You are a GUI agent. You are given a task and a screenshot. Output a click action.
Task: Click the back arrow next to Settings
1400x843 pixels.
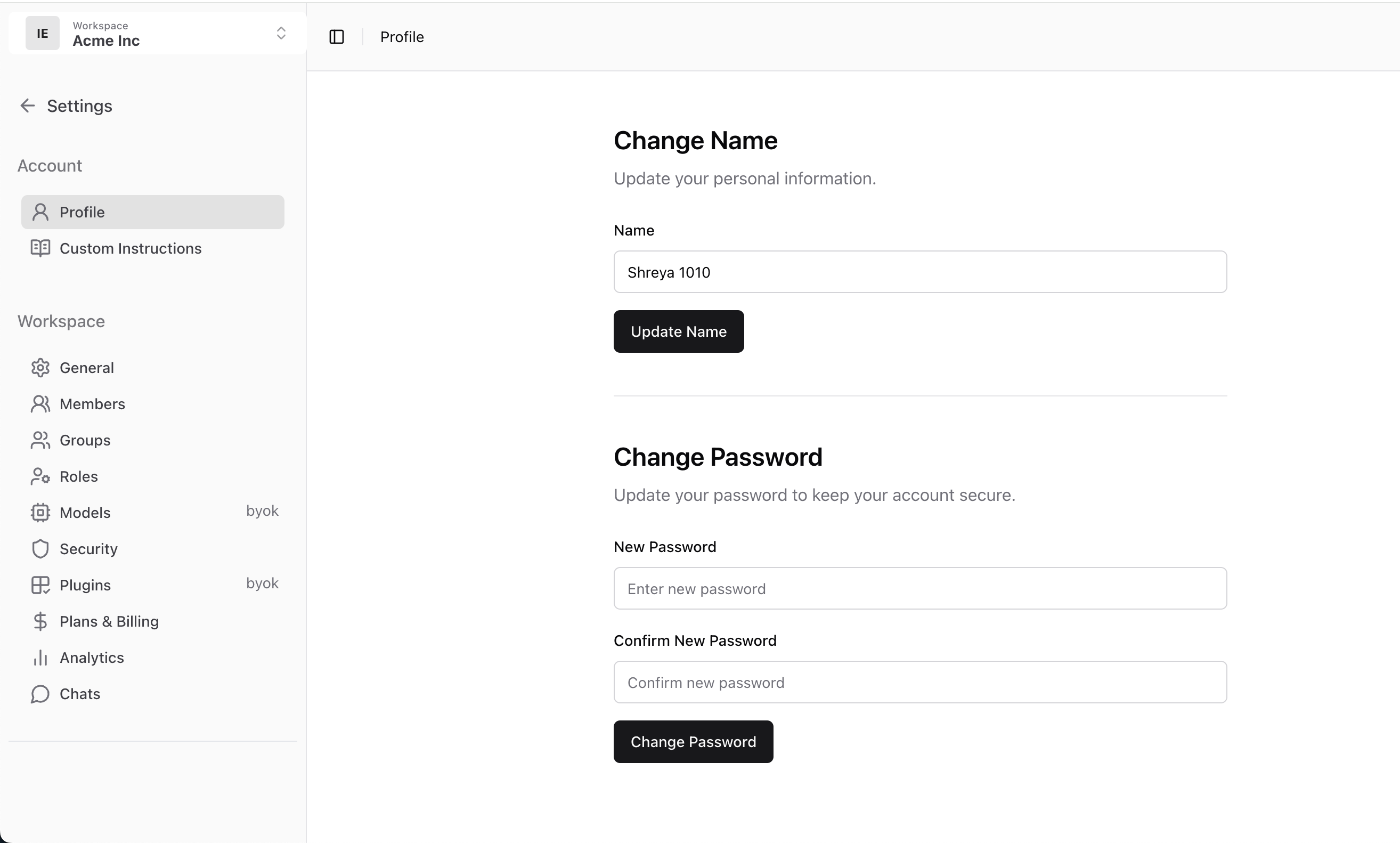coord(27,106)
